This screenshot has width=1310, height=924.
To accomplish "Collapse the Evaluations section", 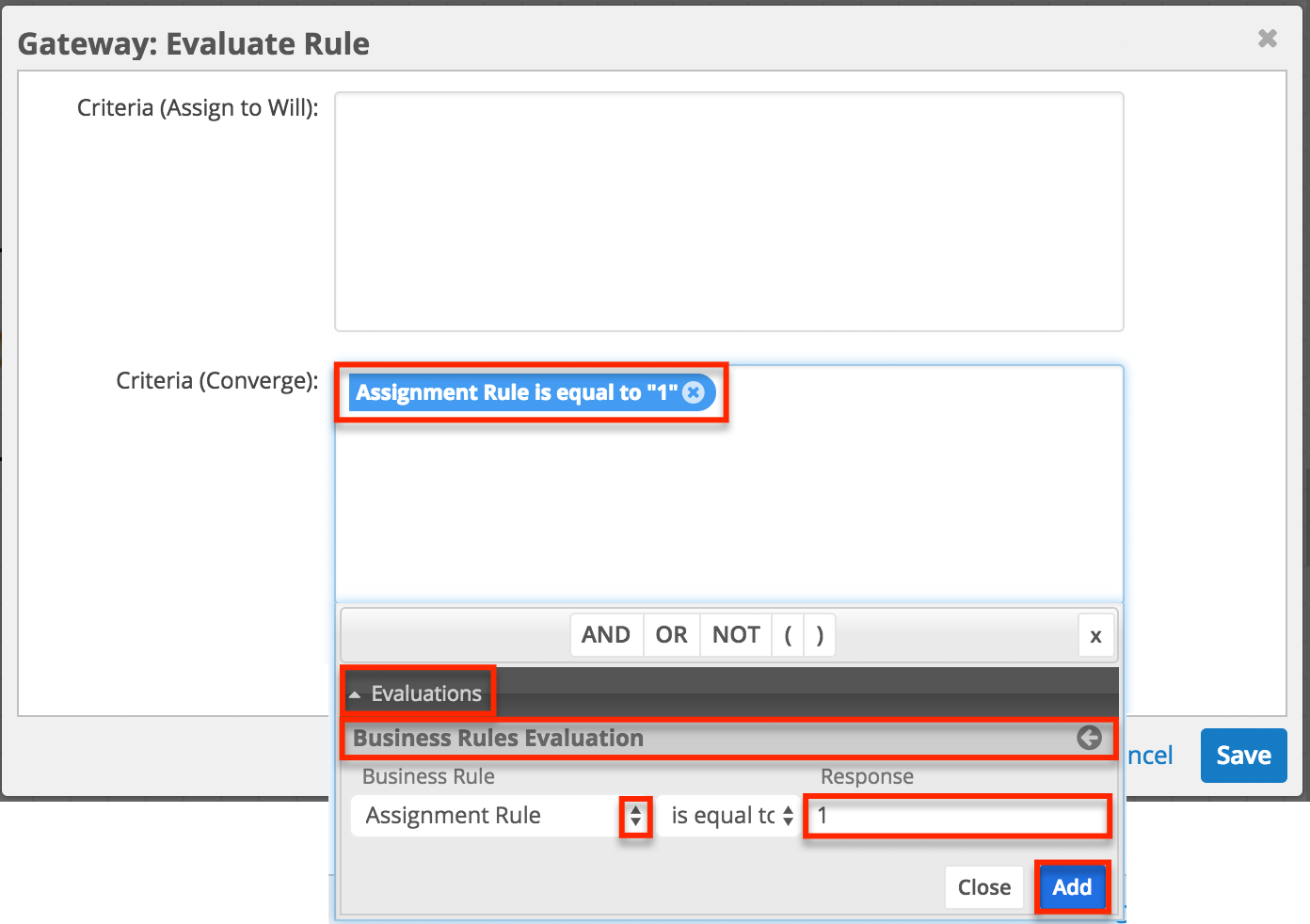I will [356, 693].
